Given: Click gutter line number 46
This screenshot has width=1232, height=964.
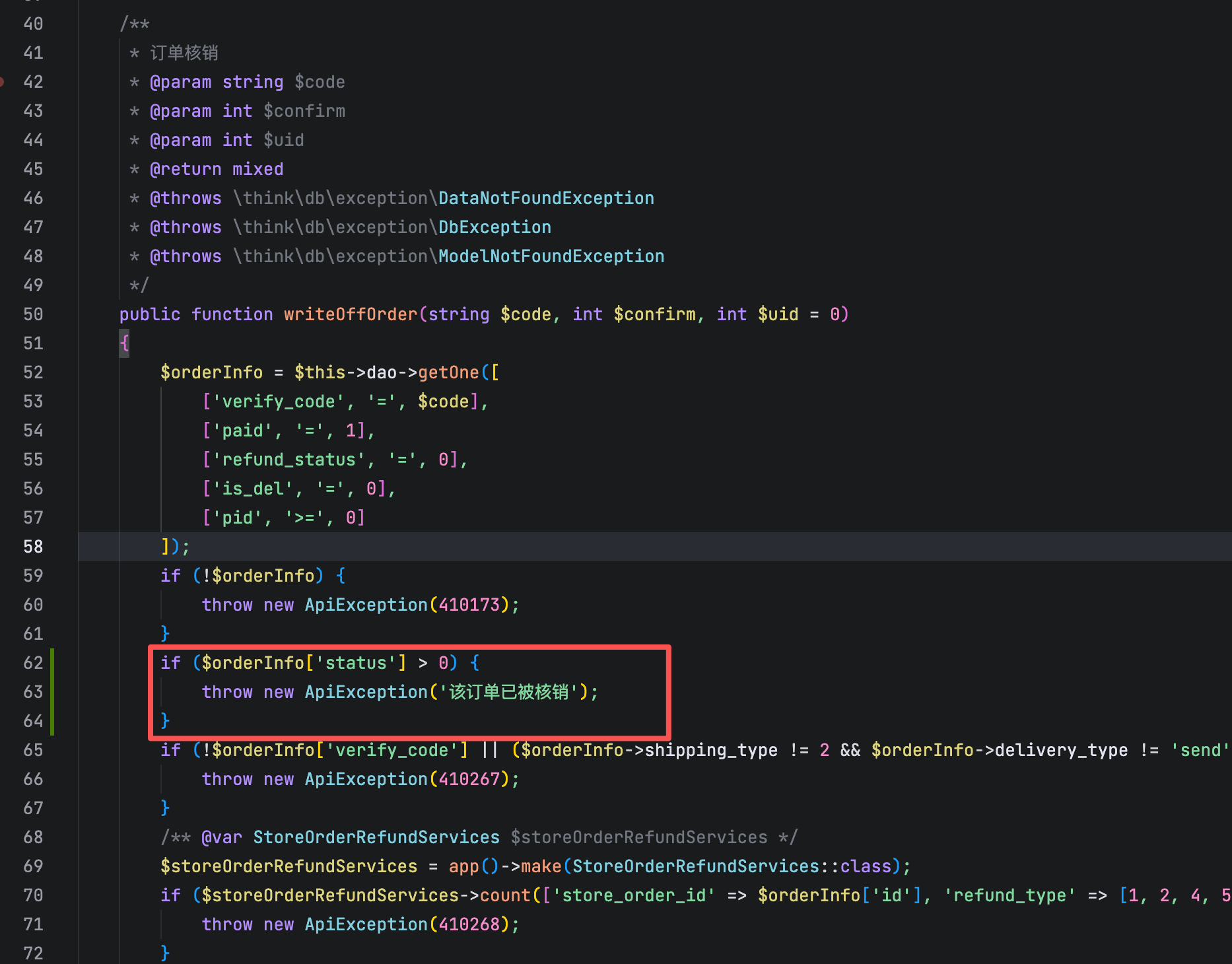Looking at the screenshot, I should click(x=33, y=198).
